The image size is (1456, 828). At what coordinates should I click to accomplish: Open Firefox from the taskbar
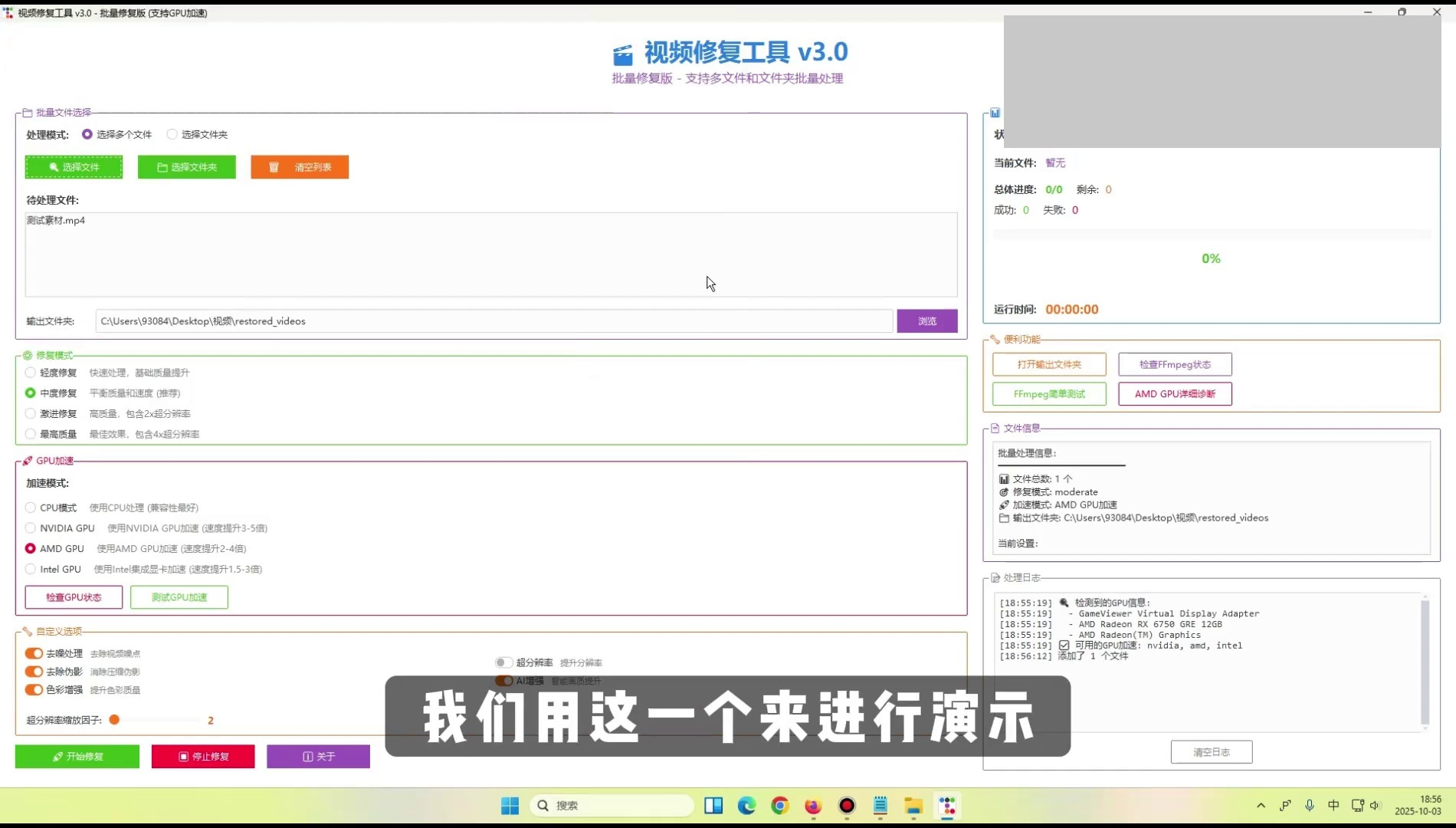point(813,805)
